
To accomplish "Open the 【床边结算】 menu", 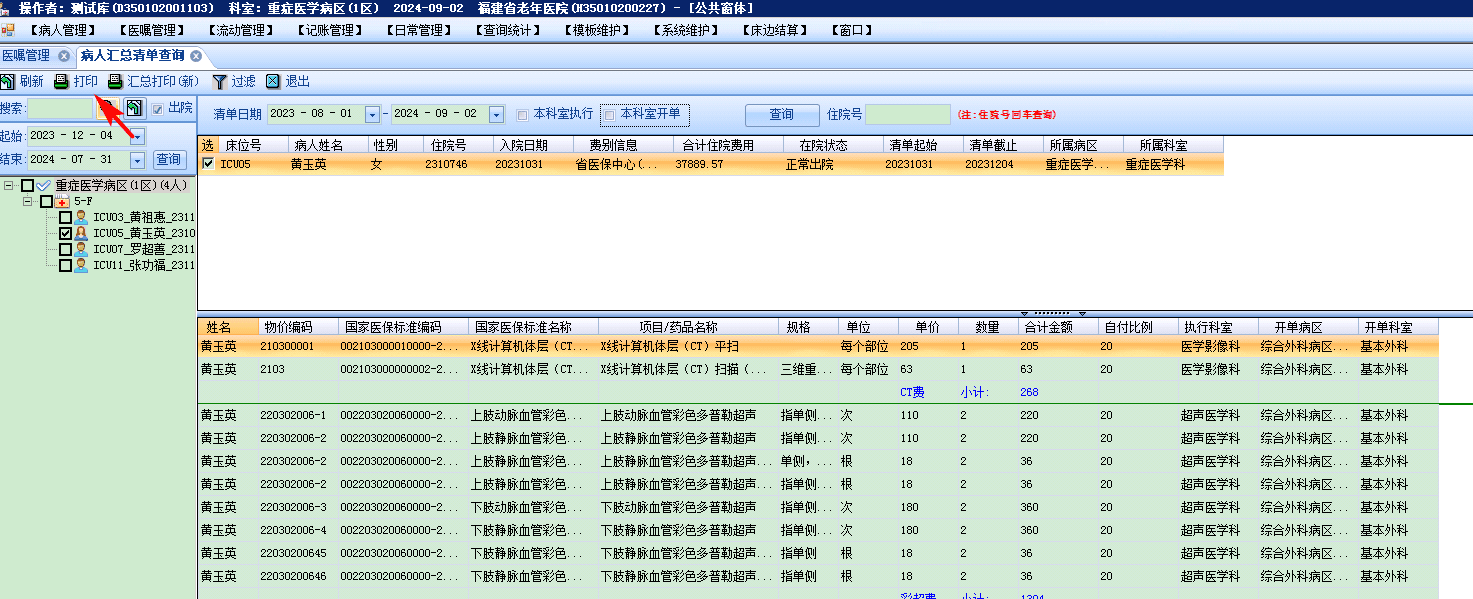I will (773, 30).
